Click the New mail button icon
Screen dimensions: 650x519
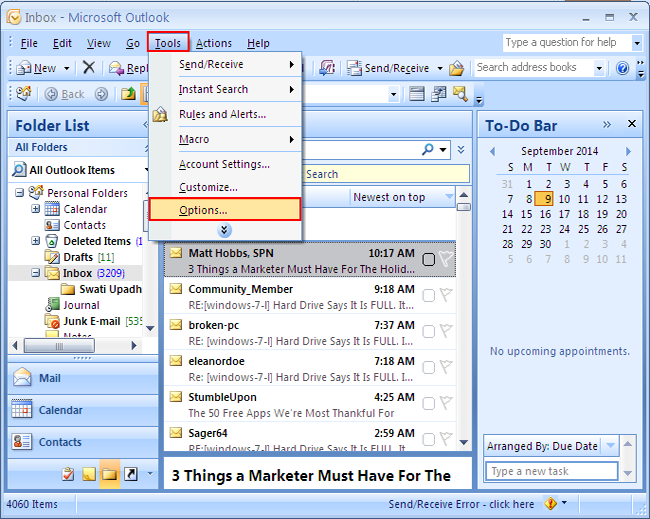24,68
